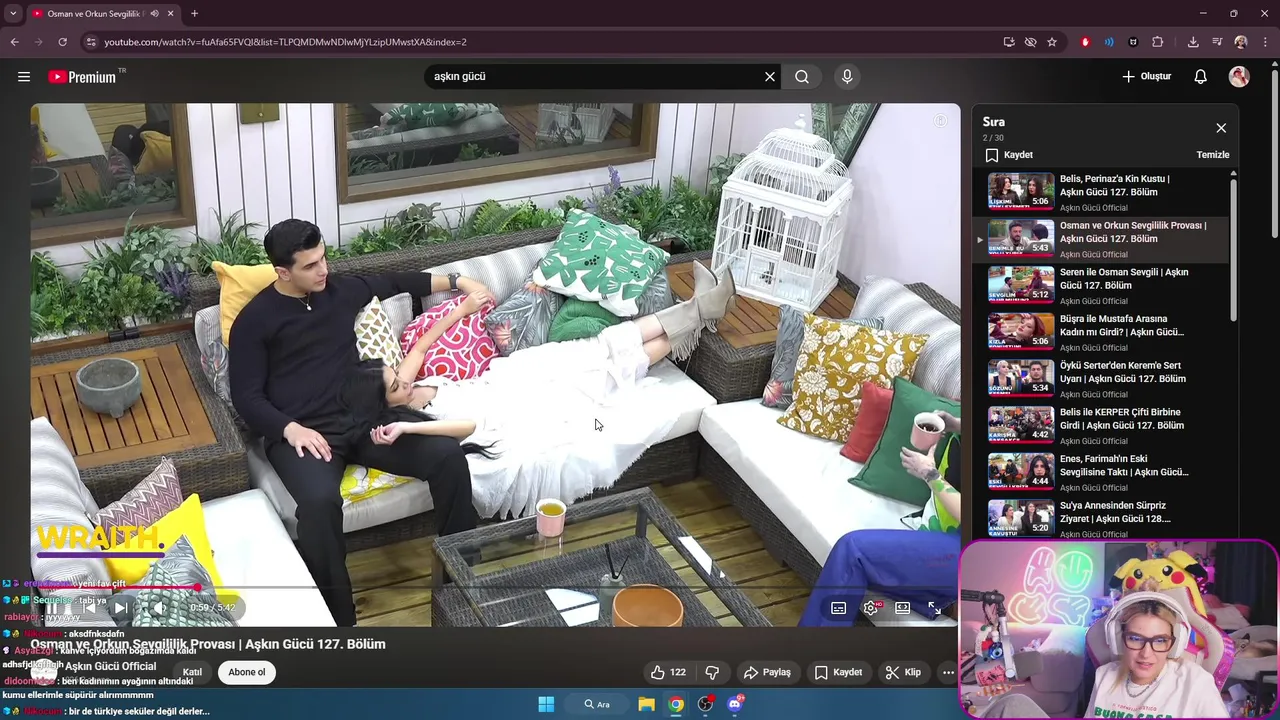This screenshot has height=720, width=1280.
Task: Subscribe with Abone ol button
Action: pyautogui.click(x=247, y=672)
